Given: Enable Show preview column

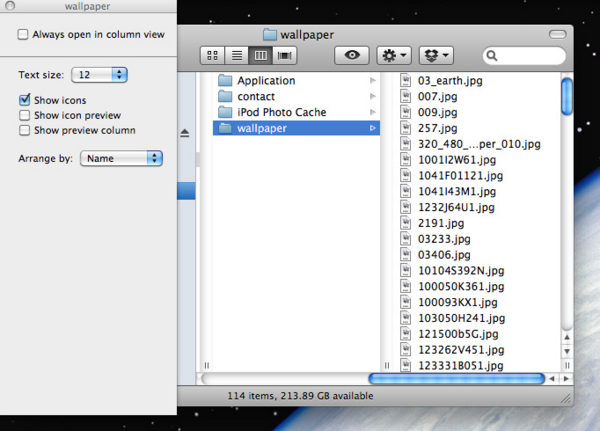Looking at the screenshot, I should click(x=24, y=130).
